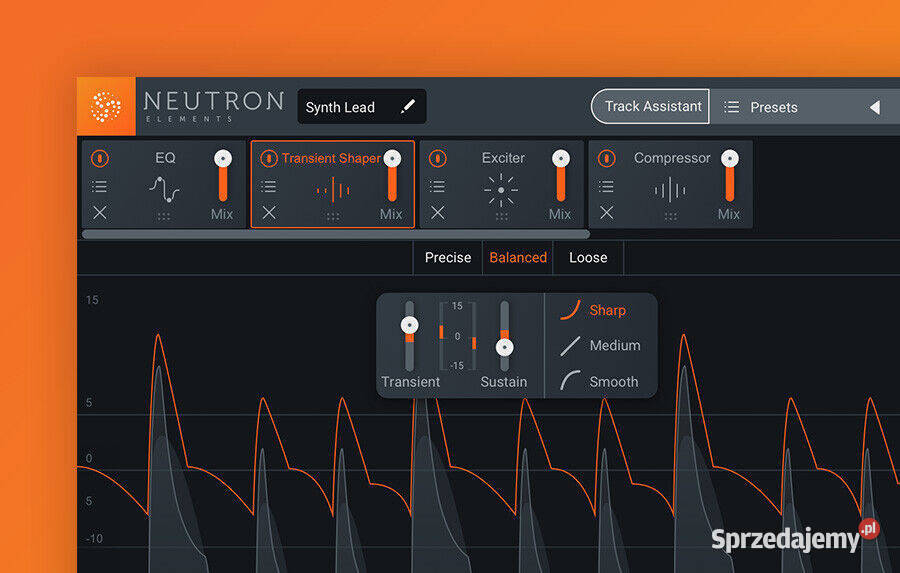Click the Transient amount slider knob
The height and width of the screenshot is (573, 900).
pyautogui.click(x=409, y=325)
